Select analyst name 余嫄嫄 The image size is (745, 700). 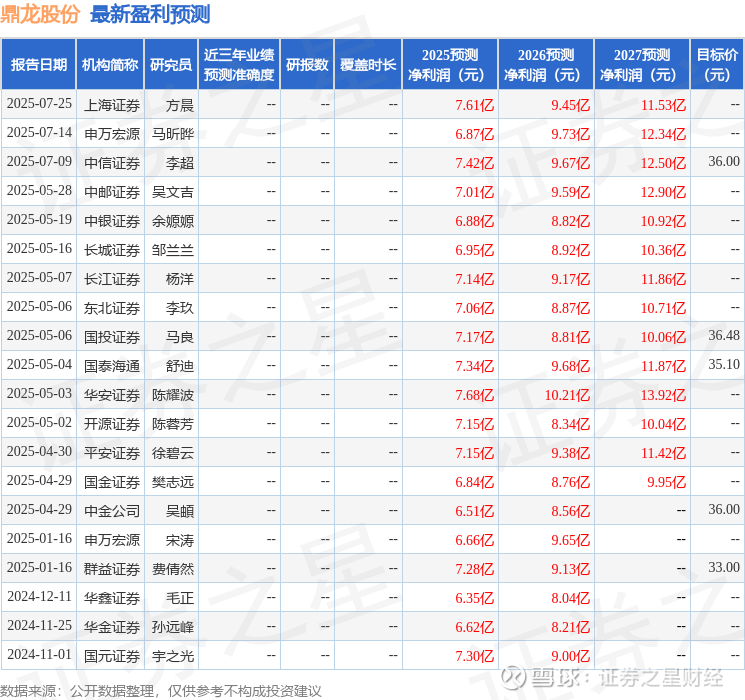click(173, 221)
